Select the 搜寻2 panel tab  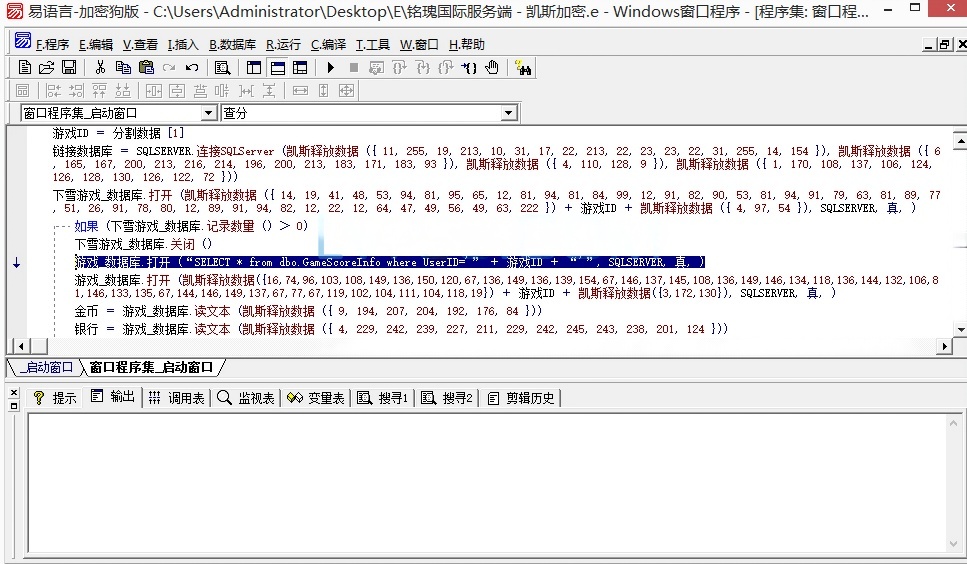point(447,398)
